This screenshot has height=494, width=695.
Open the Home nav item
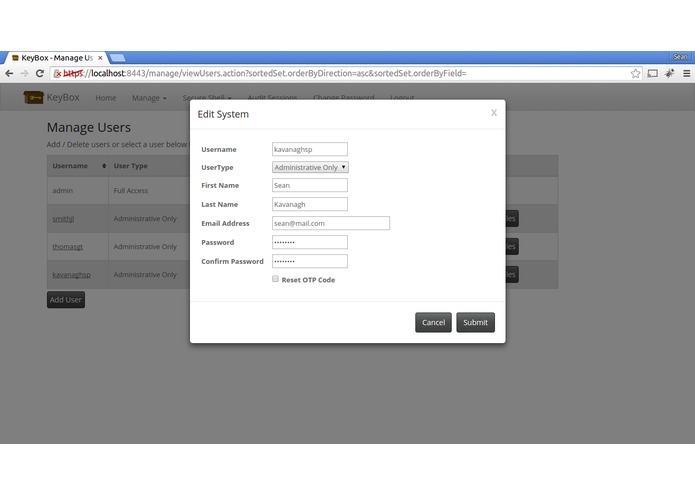tap(105, 98)
